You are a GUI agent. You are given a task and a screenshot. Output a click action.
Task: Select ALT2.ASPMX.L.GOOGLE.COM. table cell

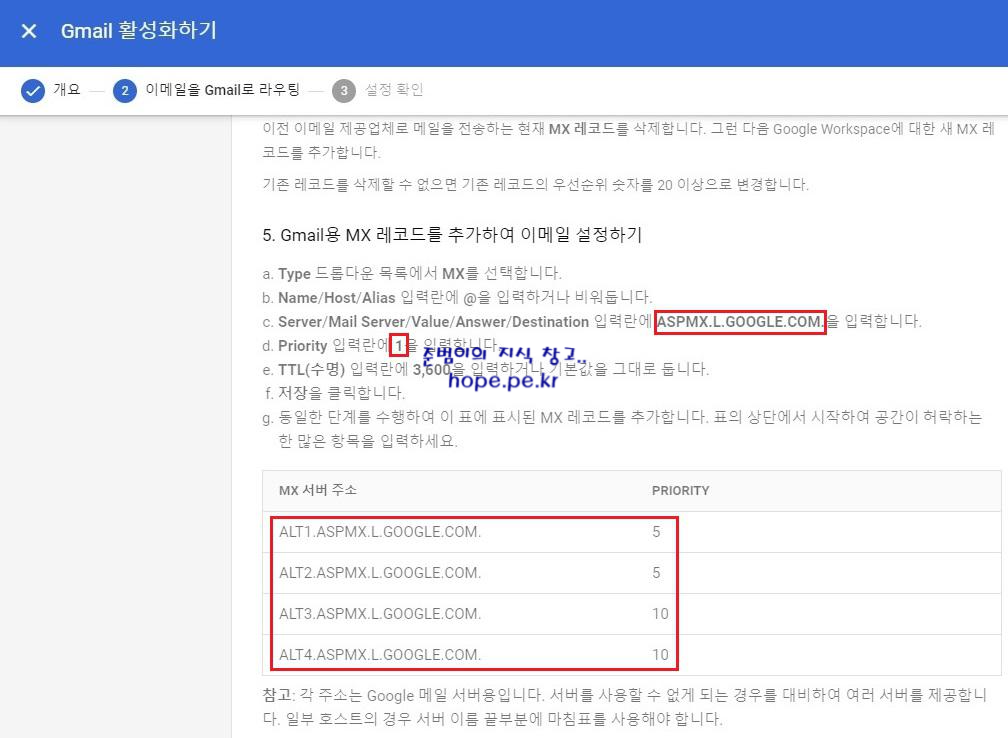pyautogui.click(x=380, y=573)
